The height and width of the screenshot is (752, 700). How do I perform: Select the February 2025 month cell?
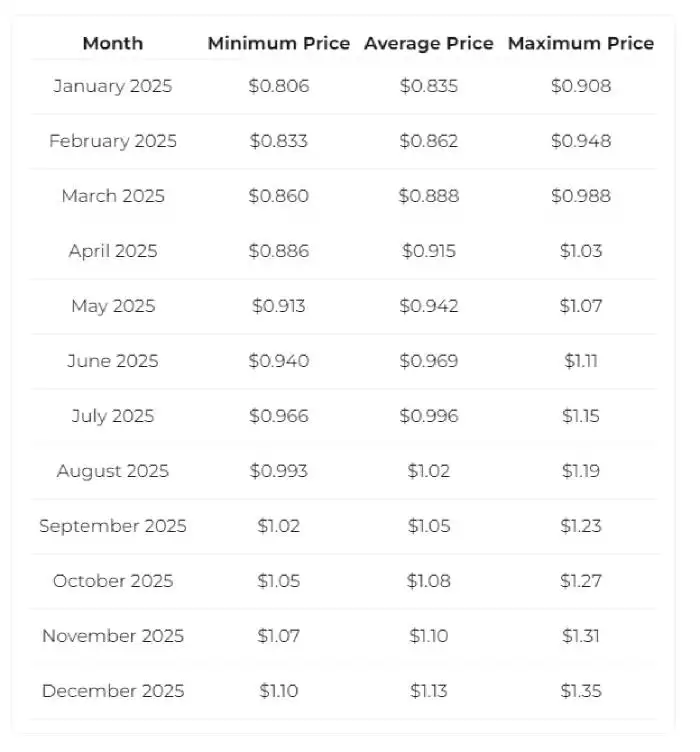113,141
